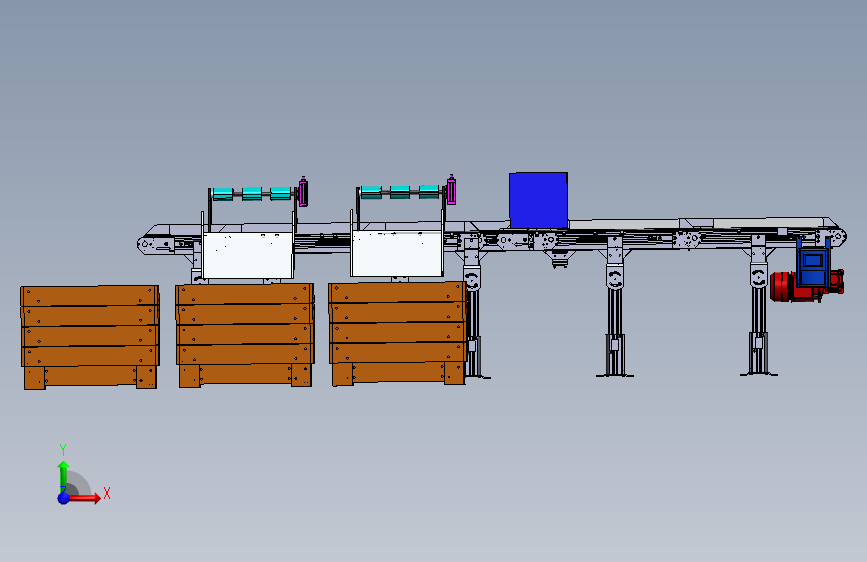Viewport: 867px width, 562px height.
Task: Click the X axis label
Action: (107, 493)
